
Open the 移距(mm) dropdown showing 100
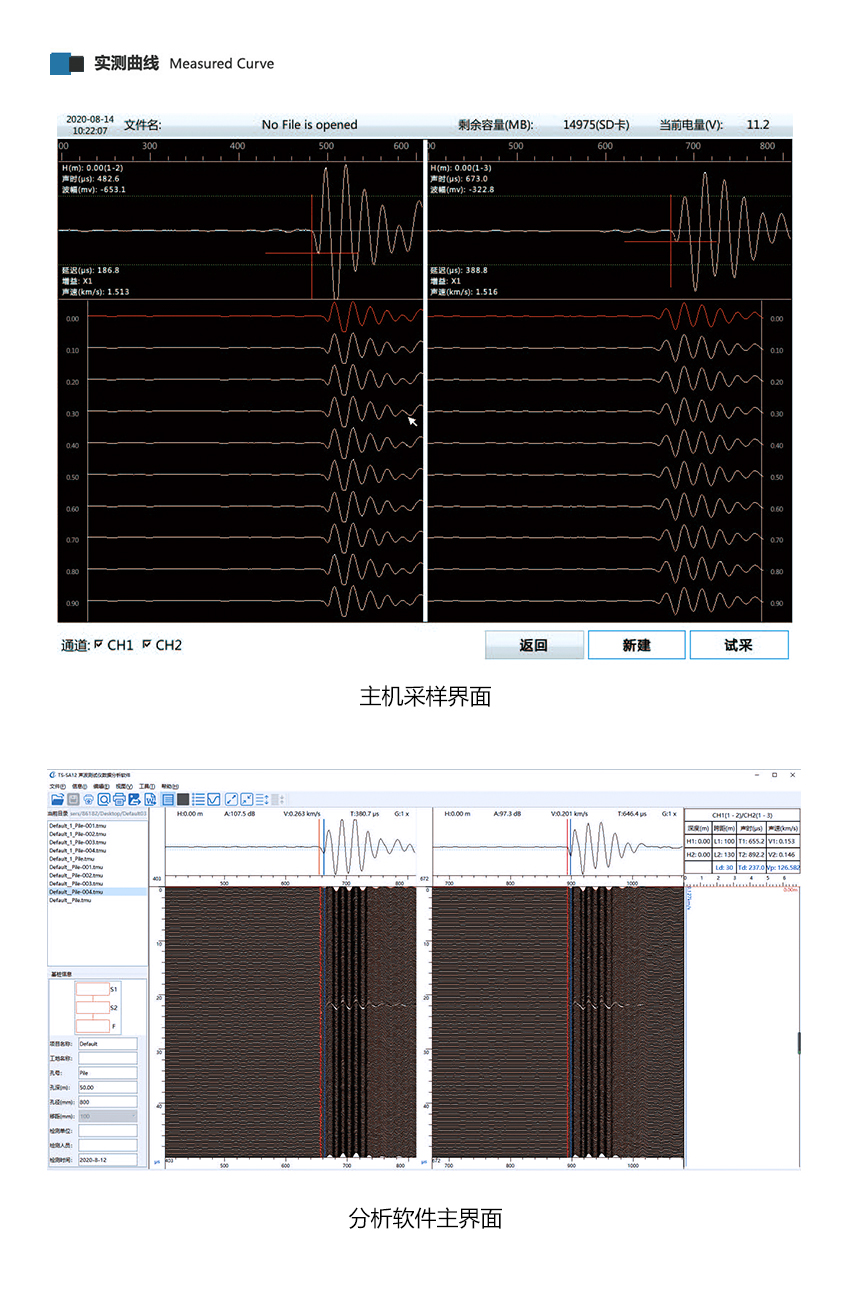point(107,1115)
